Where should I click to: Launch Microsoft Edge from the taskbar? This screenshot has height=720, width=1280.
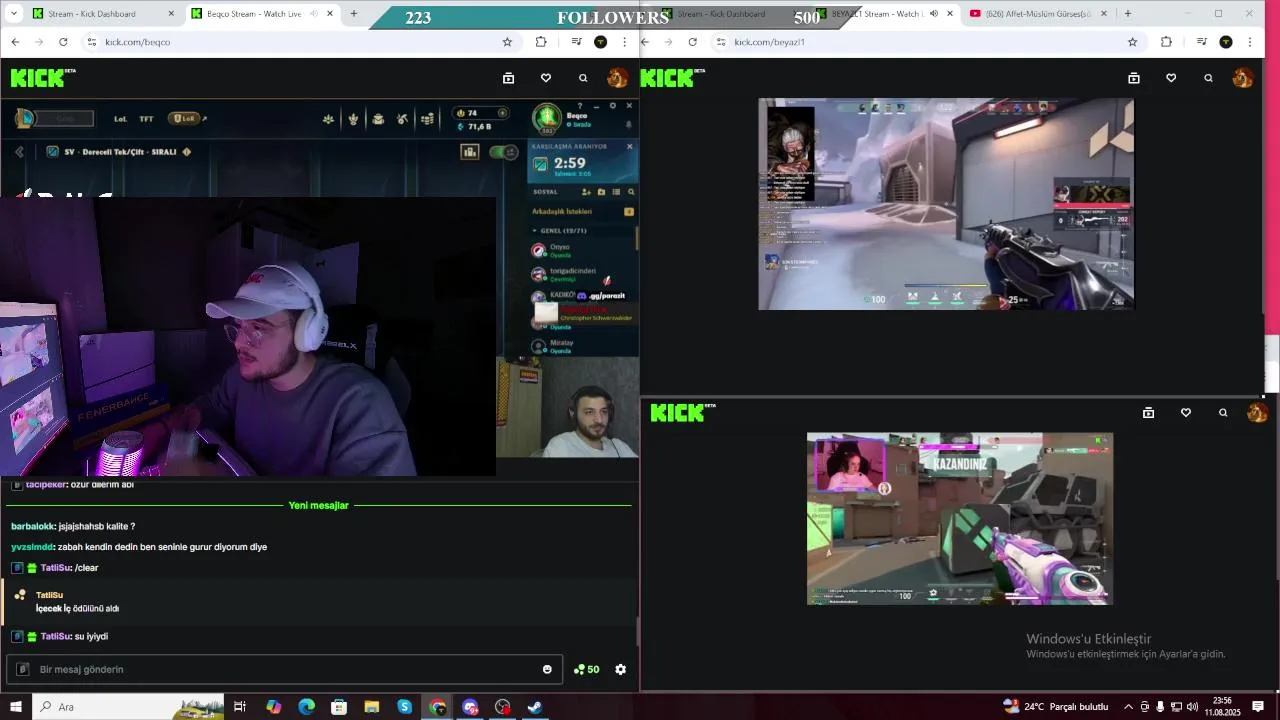pos(306,707)
